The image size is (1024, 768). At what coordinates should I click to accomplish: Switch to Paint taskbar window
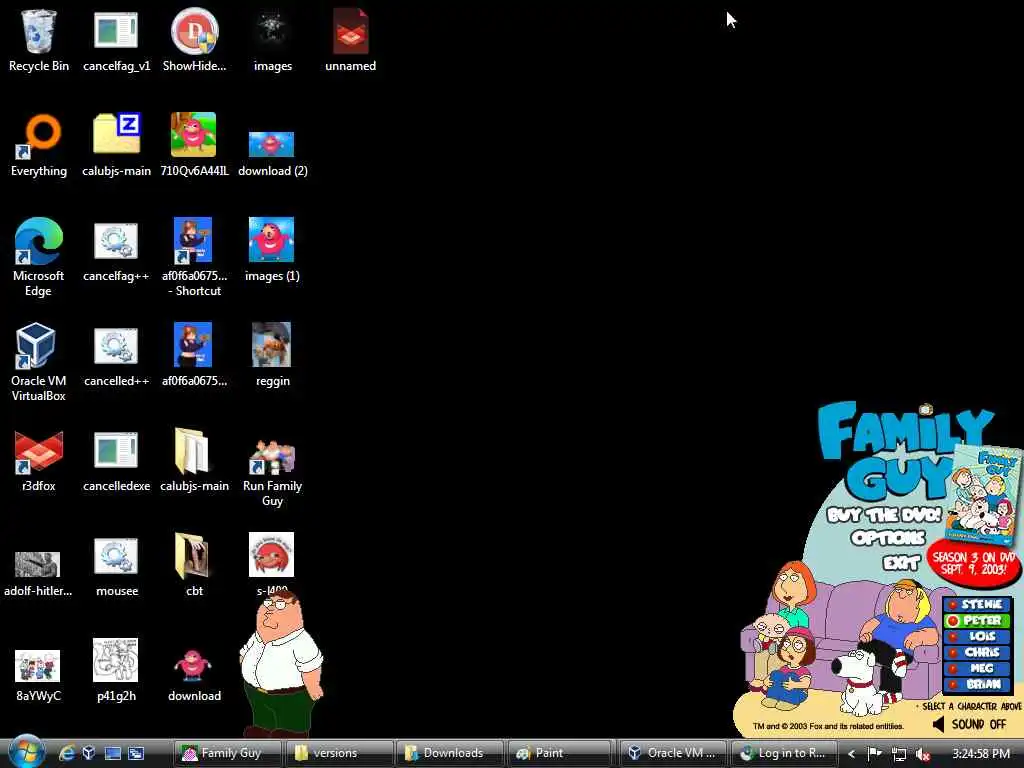560,753
